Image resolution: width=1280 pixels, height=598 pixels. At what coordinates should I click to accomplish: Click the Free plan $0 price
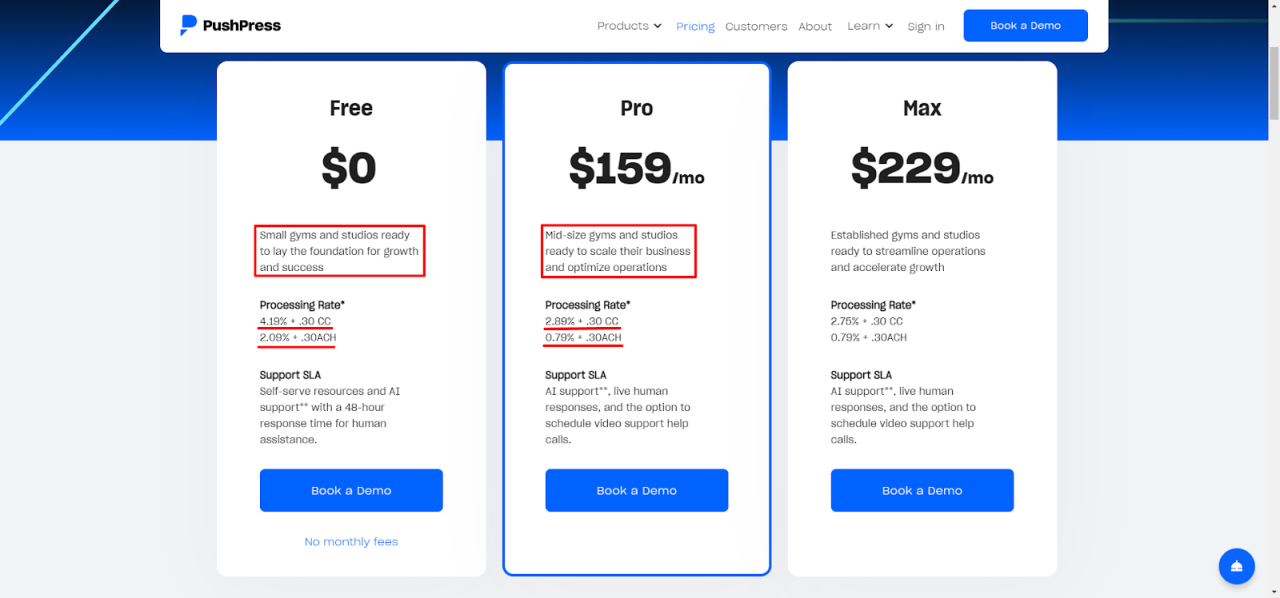349,168
